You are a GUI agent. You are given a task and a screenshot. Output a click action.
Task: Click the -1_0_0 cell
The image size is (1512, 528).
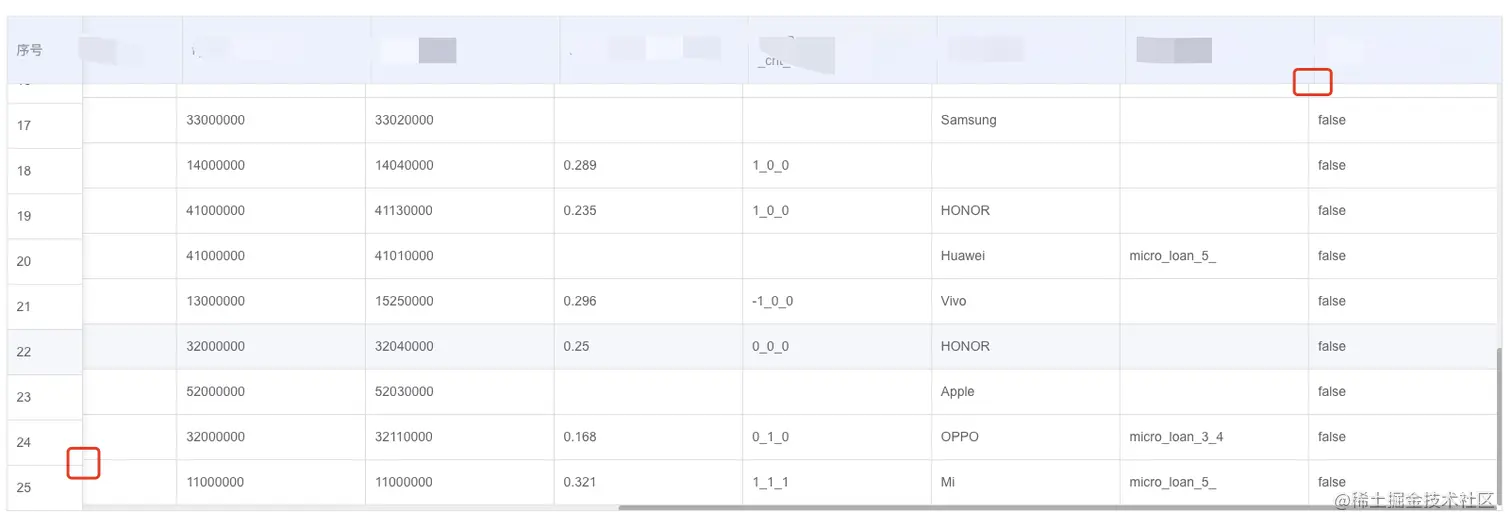[773, 301]
